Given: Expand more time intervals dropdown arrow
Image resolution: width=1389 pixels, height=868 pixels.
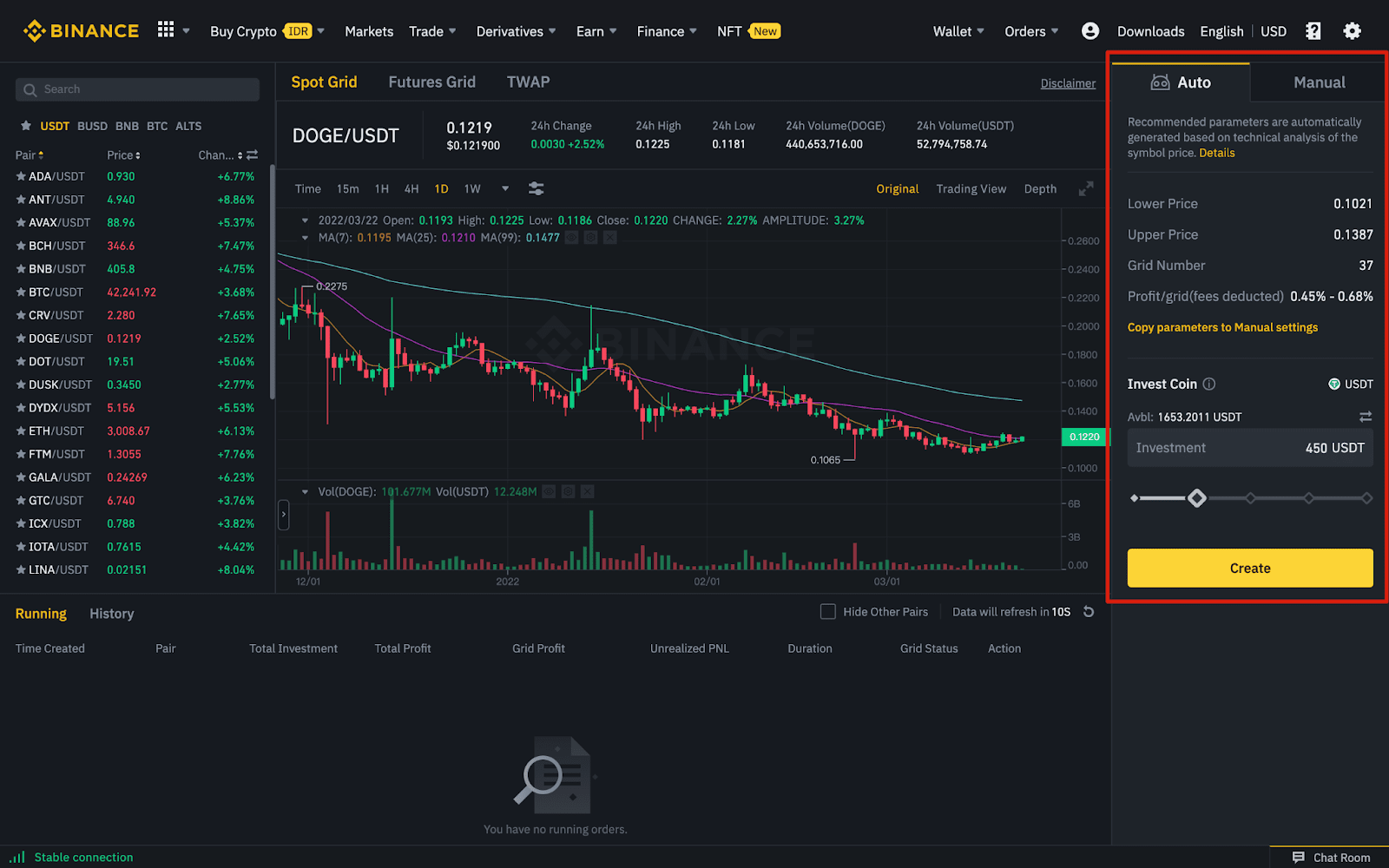Looking at the screenshot, I should point(505,188).
